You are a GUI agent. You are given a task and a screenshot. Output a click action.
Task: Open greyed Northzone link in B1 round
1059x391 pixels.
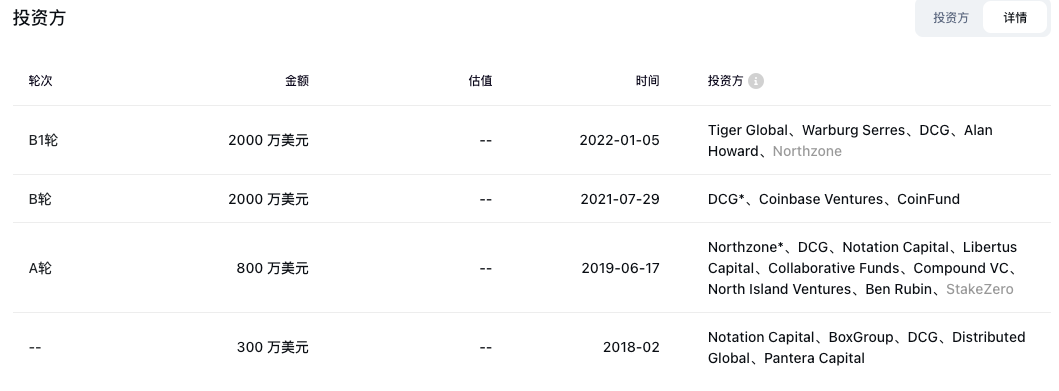pos(807,151)
